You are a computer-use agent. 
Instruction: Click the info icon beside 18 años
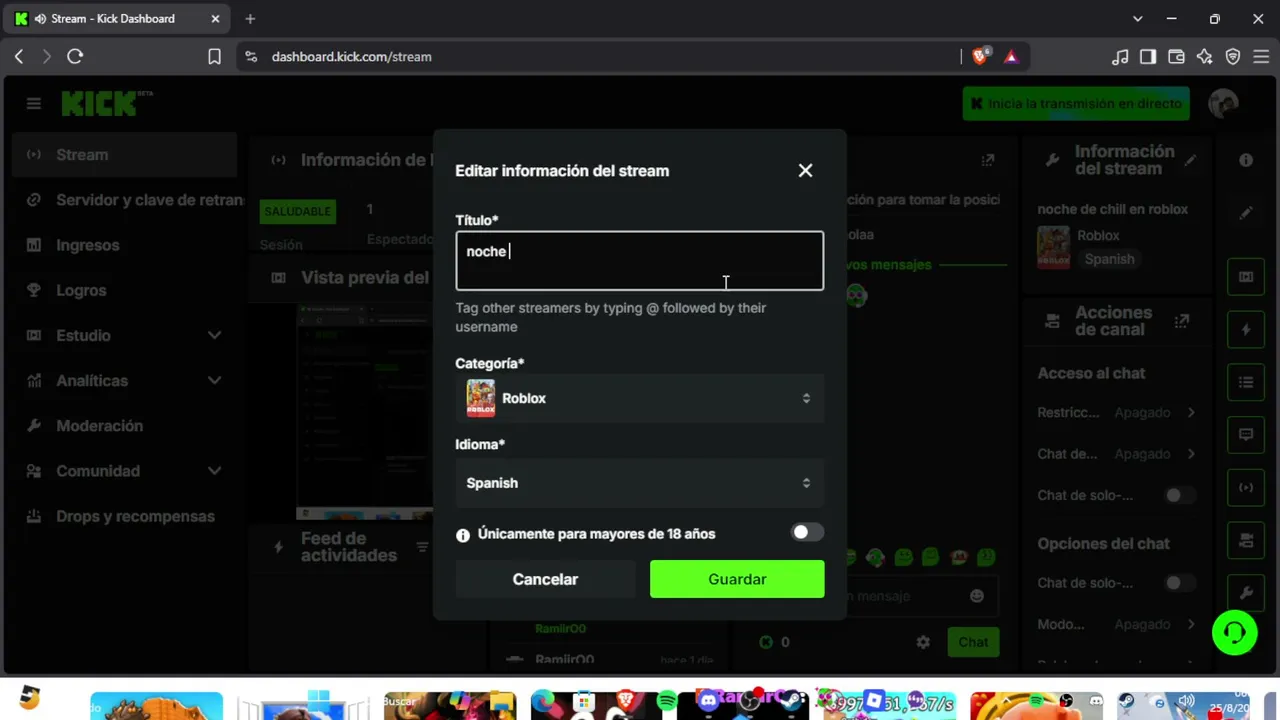[463, 535]
